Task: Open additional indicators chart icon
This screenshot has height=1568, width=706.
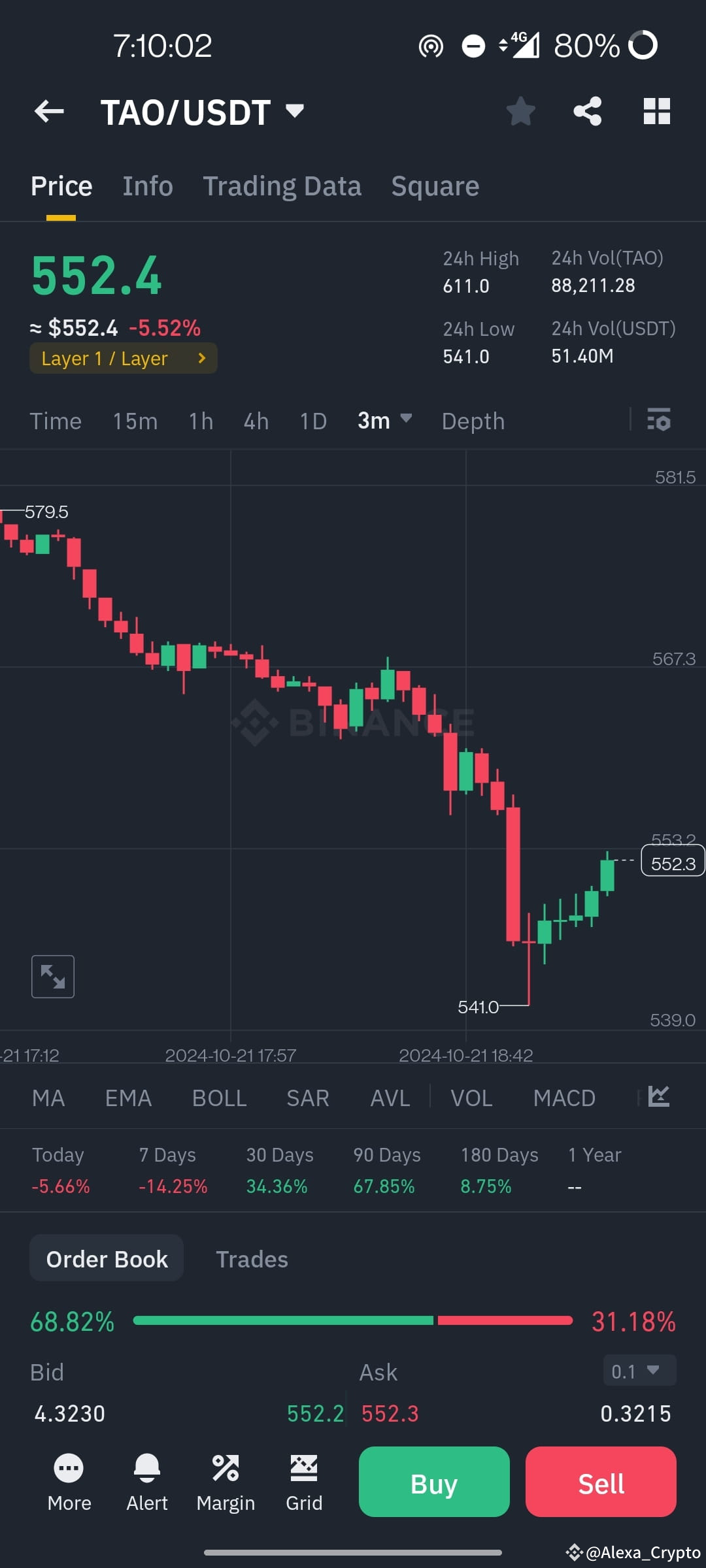Action: [659, 1097]
